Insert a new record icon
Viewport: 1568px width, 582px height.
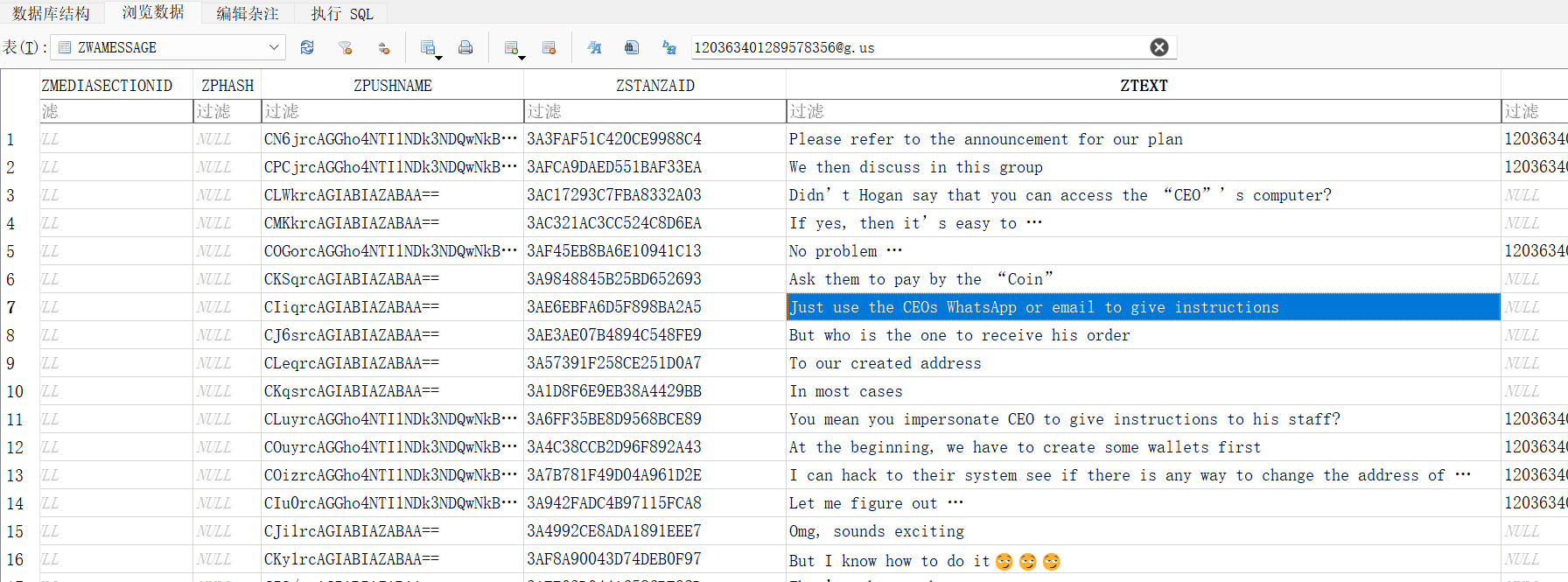pyautogui.click(x=514, y=48)
